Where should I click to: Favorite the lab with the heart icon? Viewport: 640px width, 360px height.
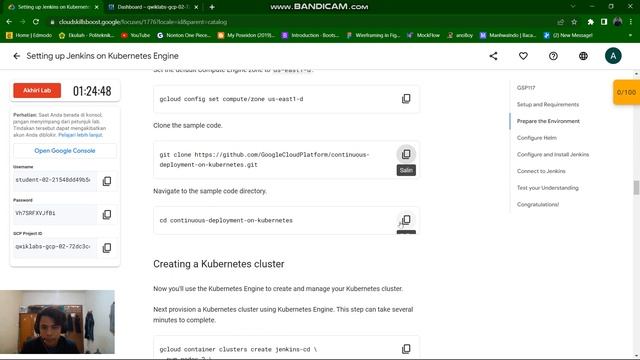point(523,56)
